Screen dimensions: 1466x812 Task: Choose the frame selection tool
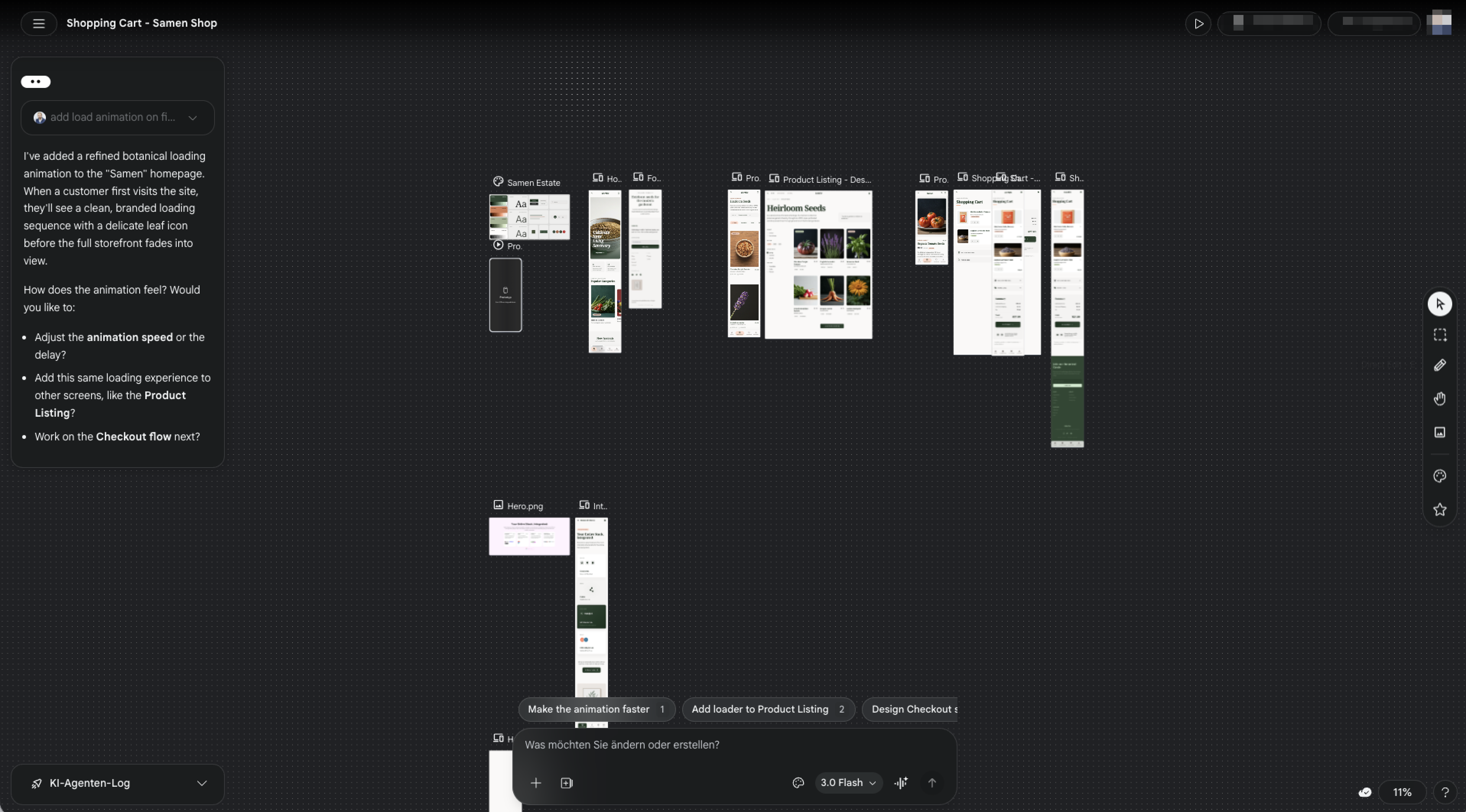[1439, 335]
